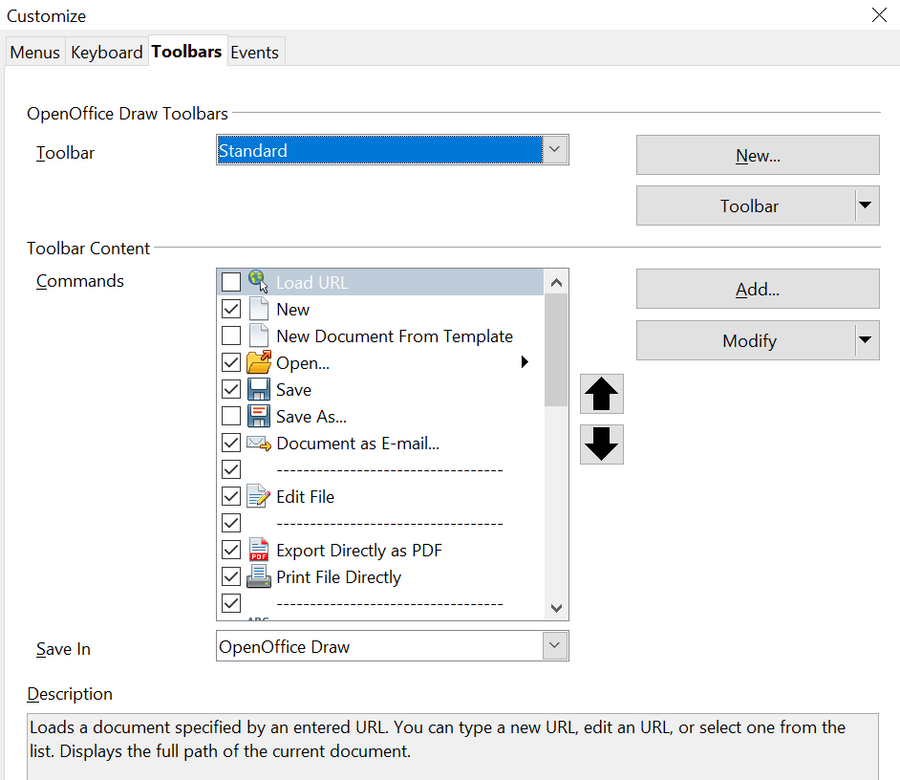This screenshot has width=900, height=780.
Task: Switch to the Keyboard tab
Action: coord(107,52)
